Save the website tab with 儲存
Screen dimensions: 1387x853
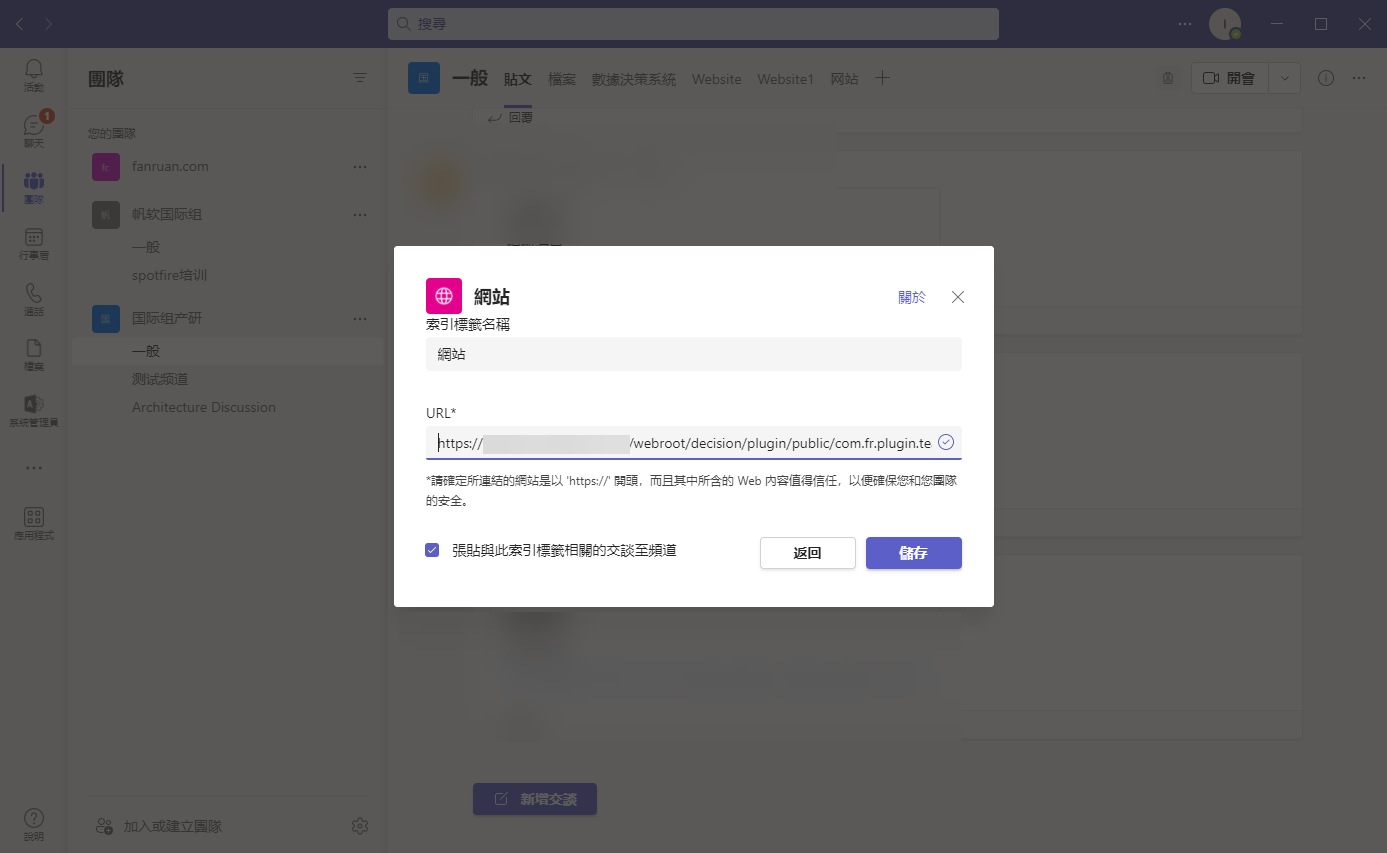tap(913, 552)
